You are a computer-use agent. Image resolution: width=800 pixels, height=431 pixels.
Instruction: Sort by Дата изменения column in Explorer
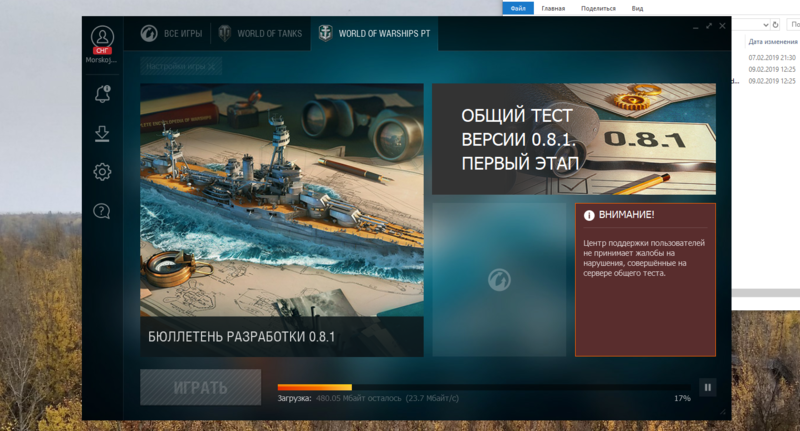[x=773, y=42]
